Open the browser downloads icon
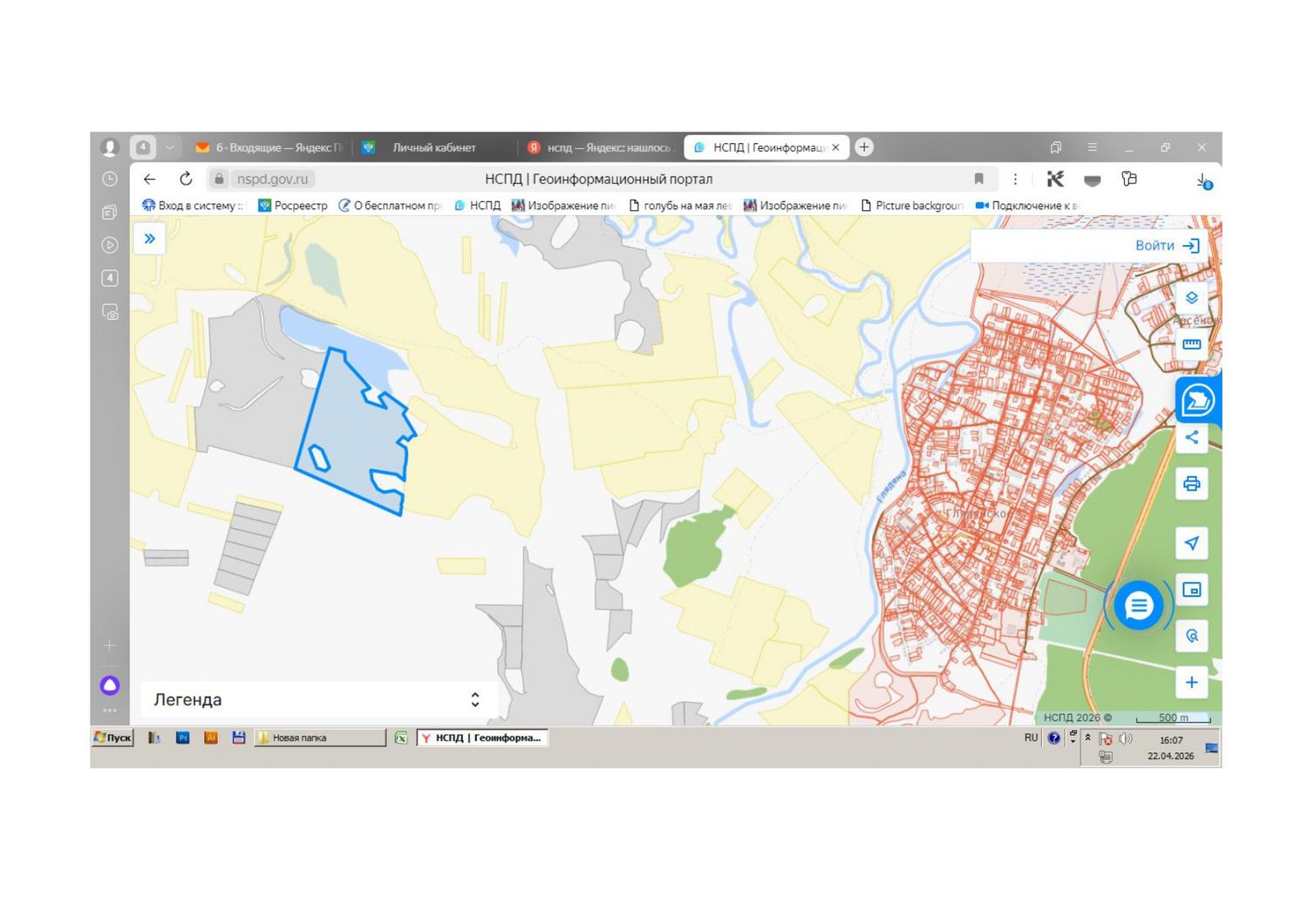 coord(1203,180)
